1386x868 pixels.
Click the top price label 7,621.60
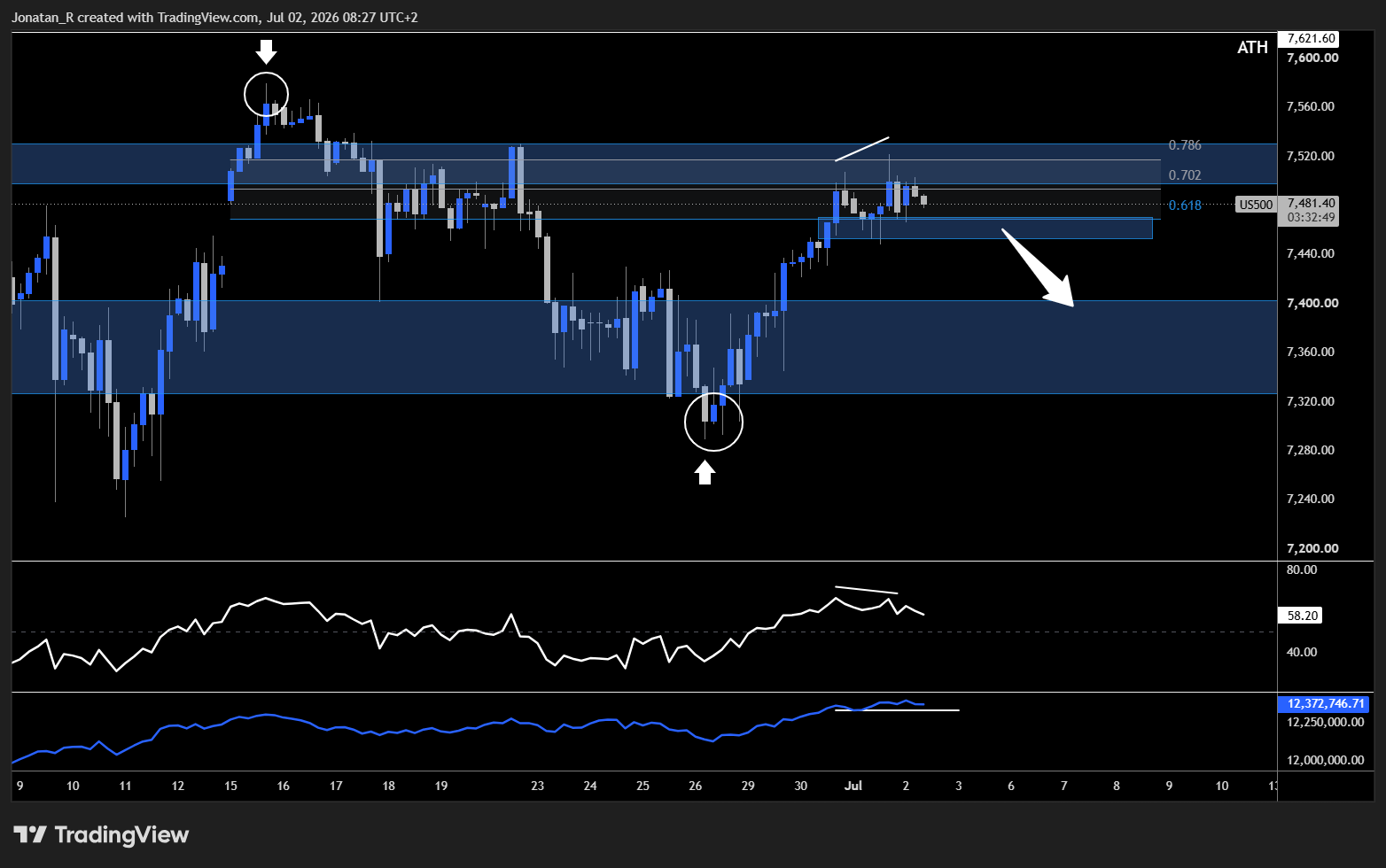[1311, 39]
